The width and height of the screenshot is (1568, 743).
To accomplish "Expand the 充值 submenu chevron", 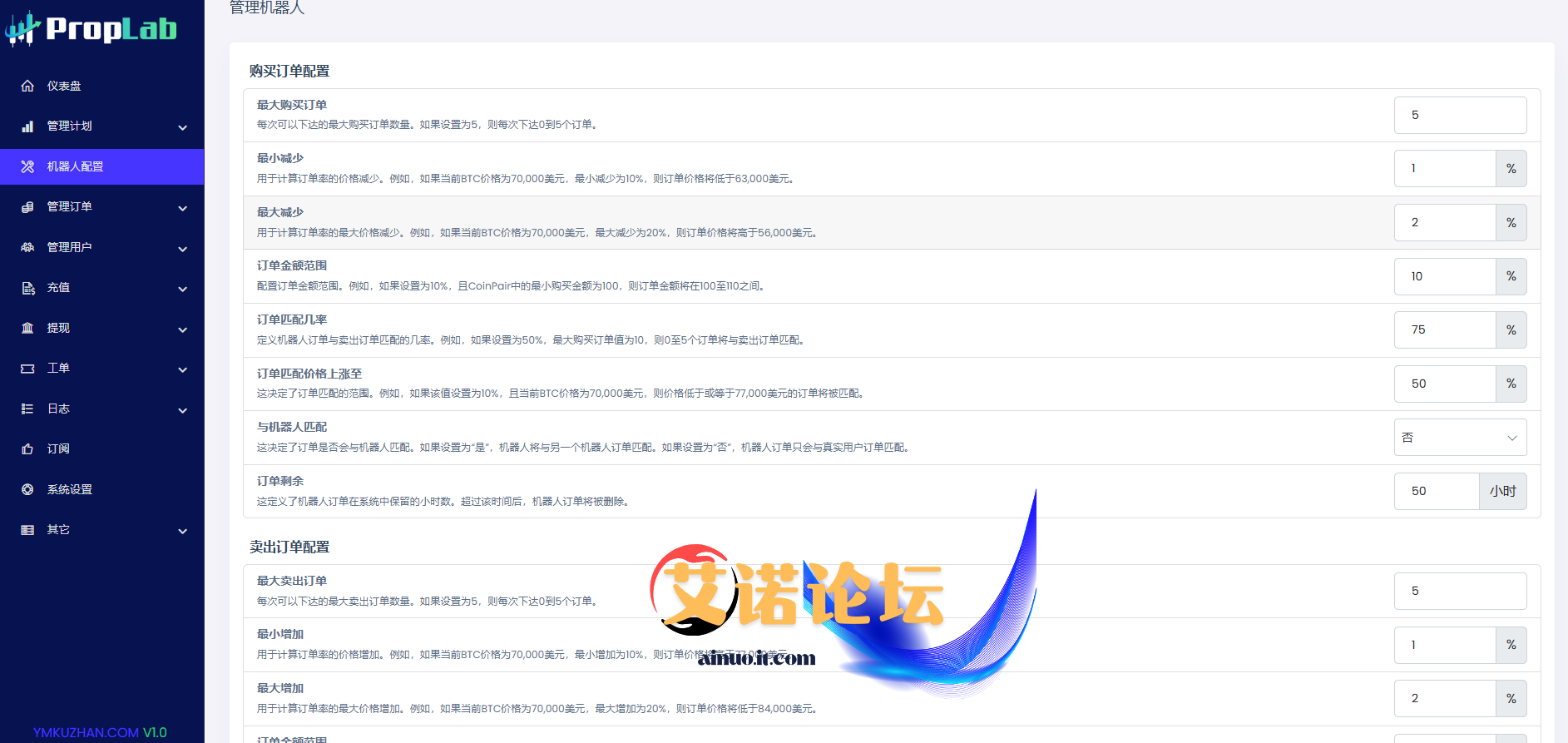I will [183, 289].
